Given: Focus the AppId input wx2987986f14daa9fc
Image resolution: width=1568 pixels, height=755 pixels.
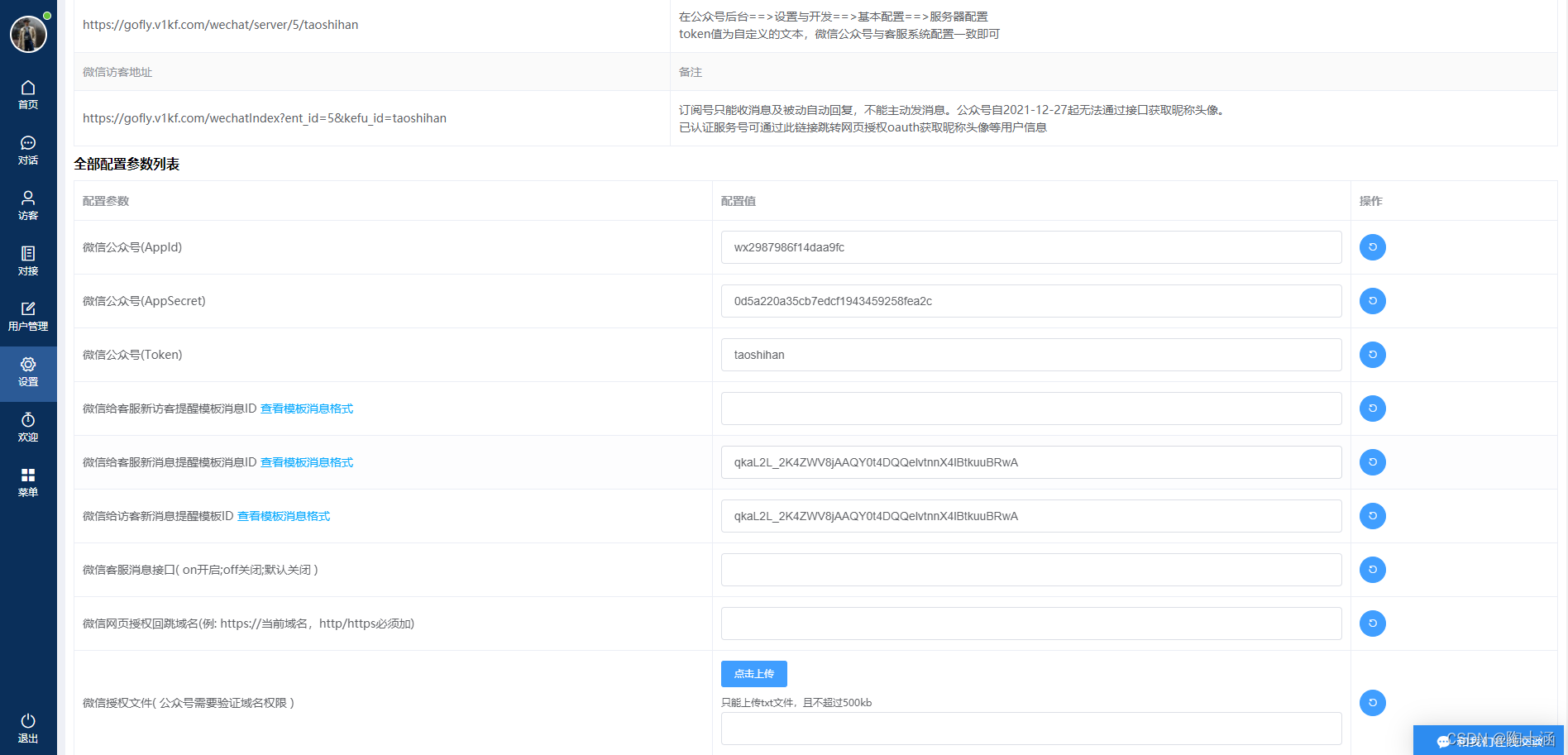Looking at the screenshot, I should click(x=1031, y=247).
